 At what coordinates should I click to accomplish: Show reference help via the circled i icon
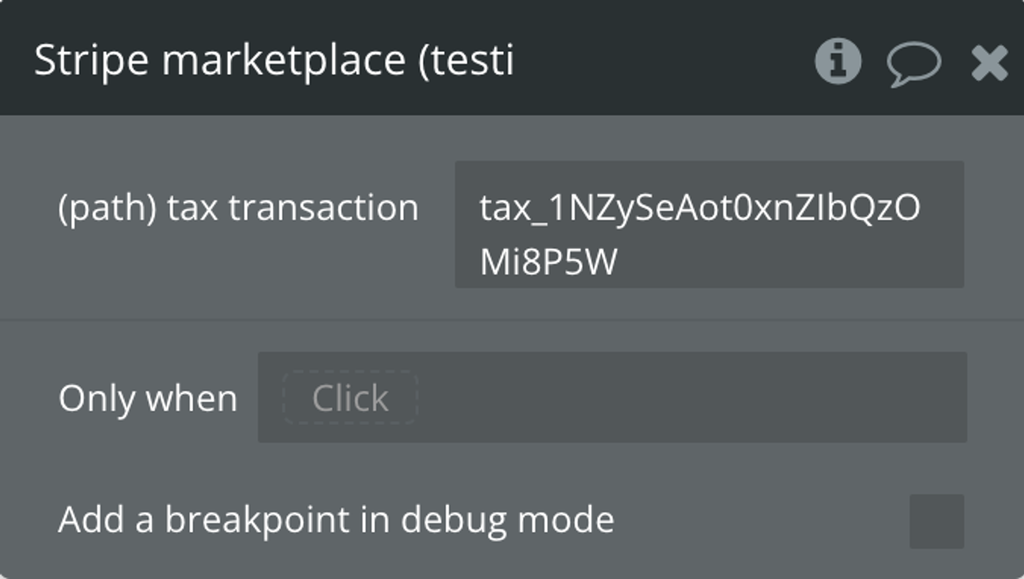click(x=838, y=61)
